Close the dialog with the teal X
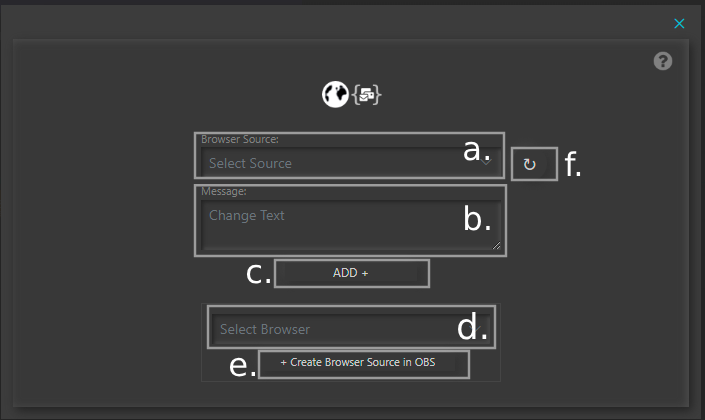Viewport: 705px width, 420px height. 680,23
